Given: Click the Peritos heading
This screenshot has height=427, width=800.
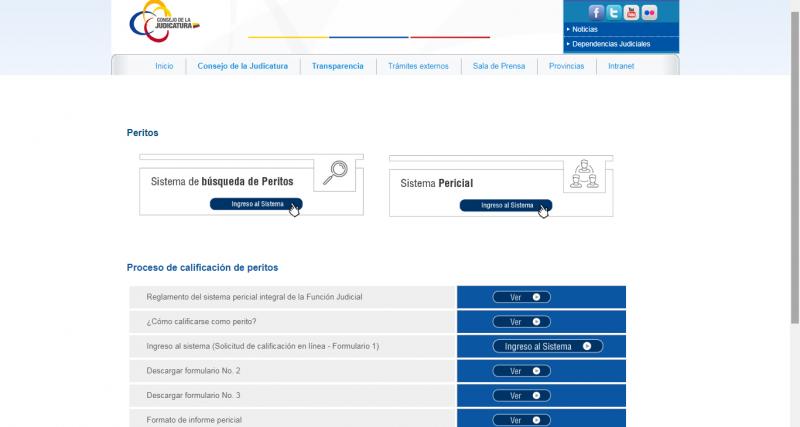Looking at the screenshot, I should point(142,133).
